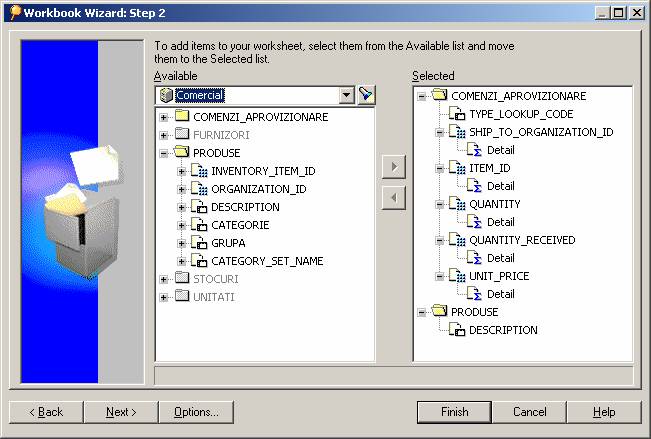Collapse COMENZI_APROVIZIONARE in the Selected list
This screenshot has width=651, height=439.
422,96
